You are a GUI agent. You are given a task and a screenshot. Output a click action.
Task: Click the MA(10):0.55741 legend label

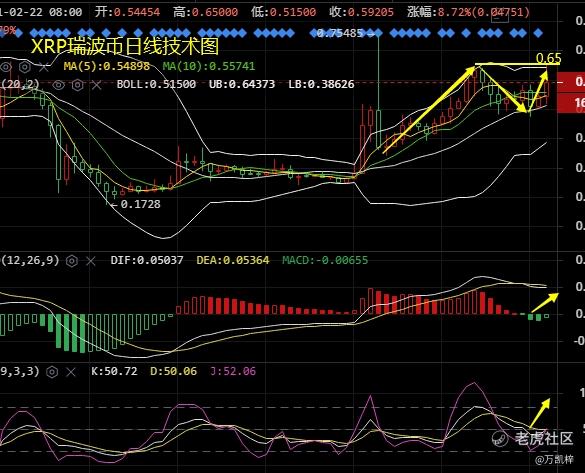[209, 66]
